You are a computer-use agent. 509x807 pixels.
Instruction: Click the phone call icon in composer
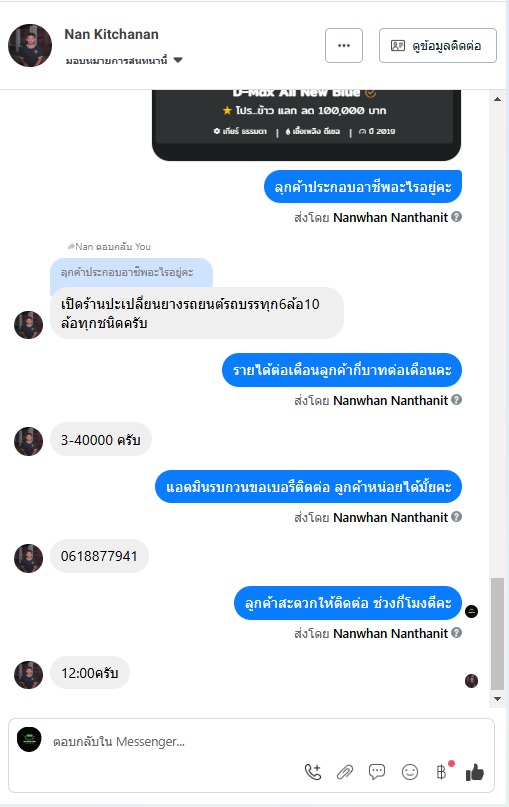click(x=313, y=771)
